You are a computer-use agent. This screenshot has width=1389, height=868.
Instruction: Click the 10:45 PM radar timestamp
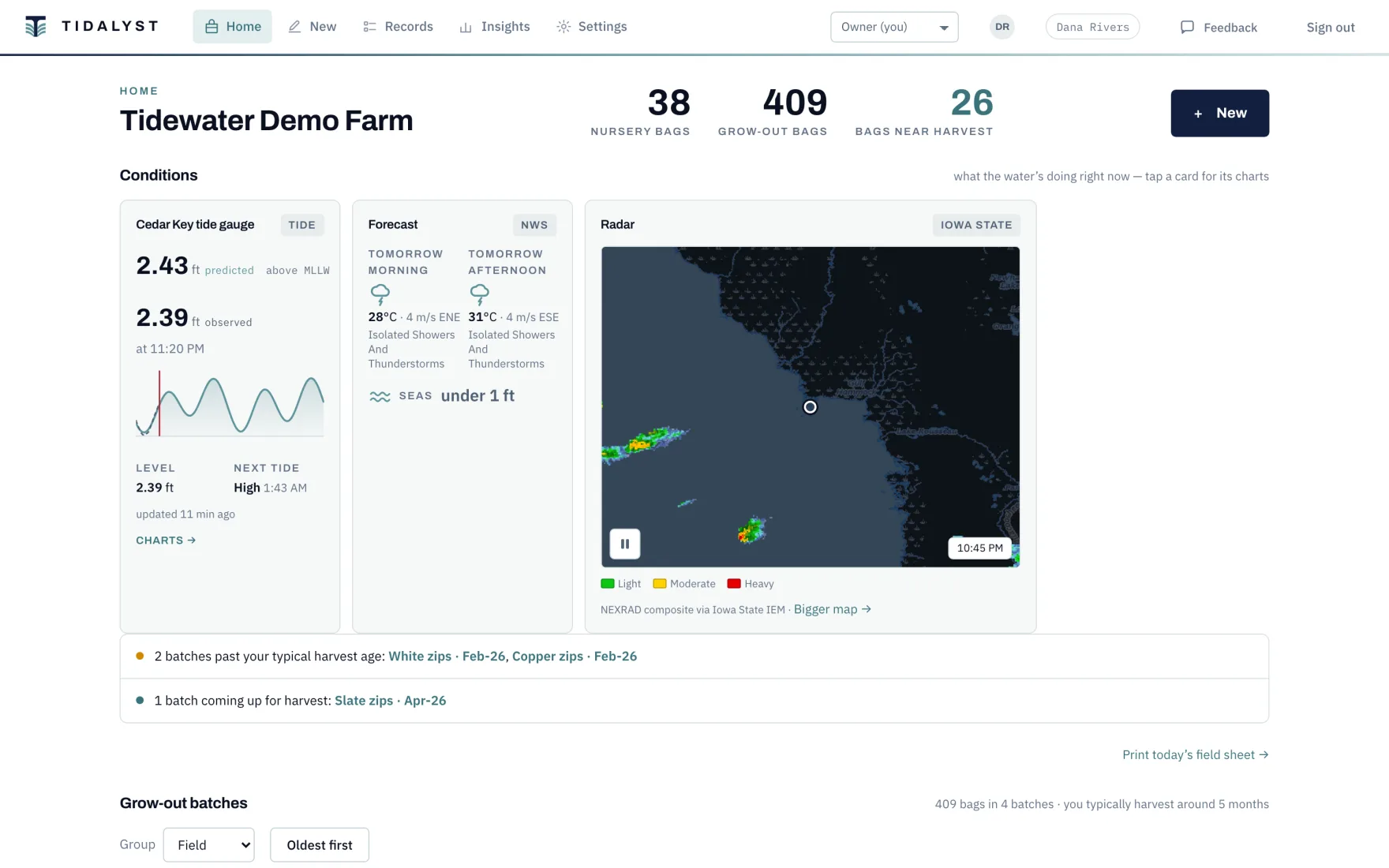pos(979,548)
